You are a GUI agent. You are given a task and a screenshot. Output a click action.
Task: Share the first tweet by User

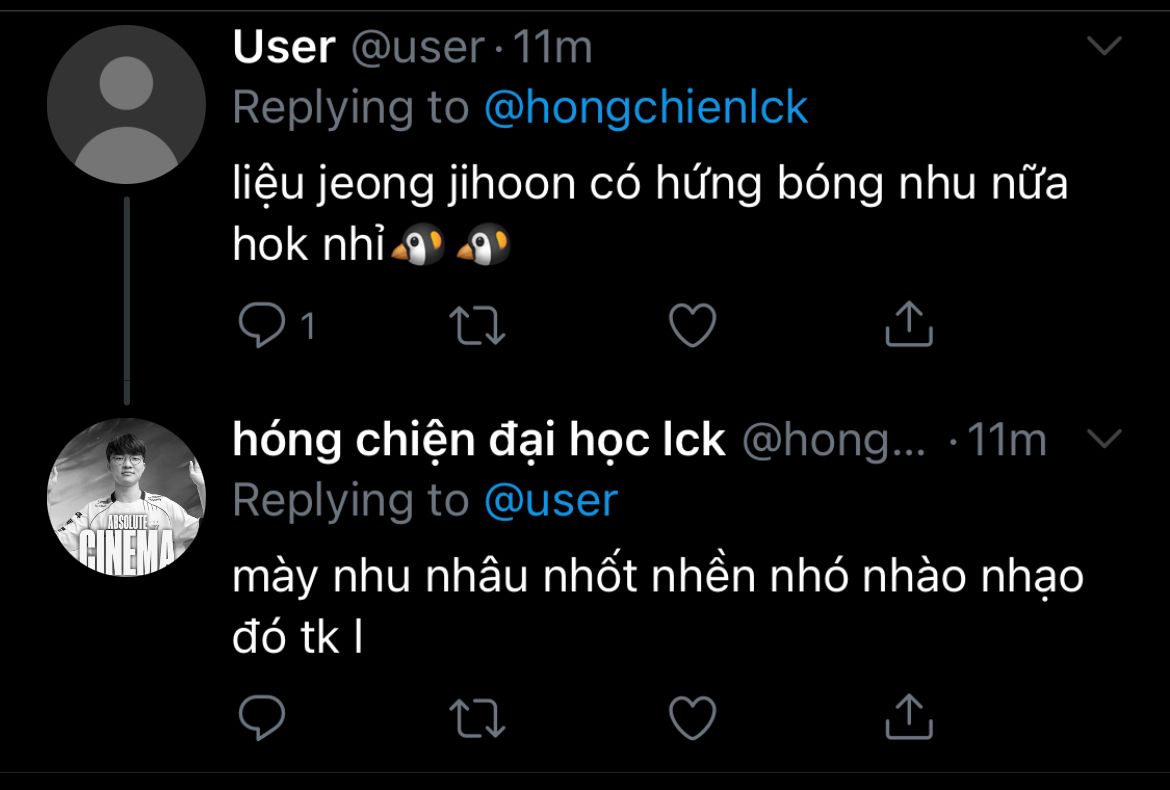(909, 324)
